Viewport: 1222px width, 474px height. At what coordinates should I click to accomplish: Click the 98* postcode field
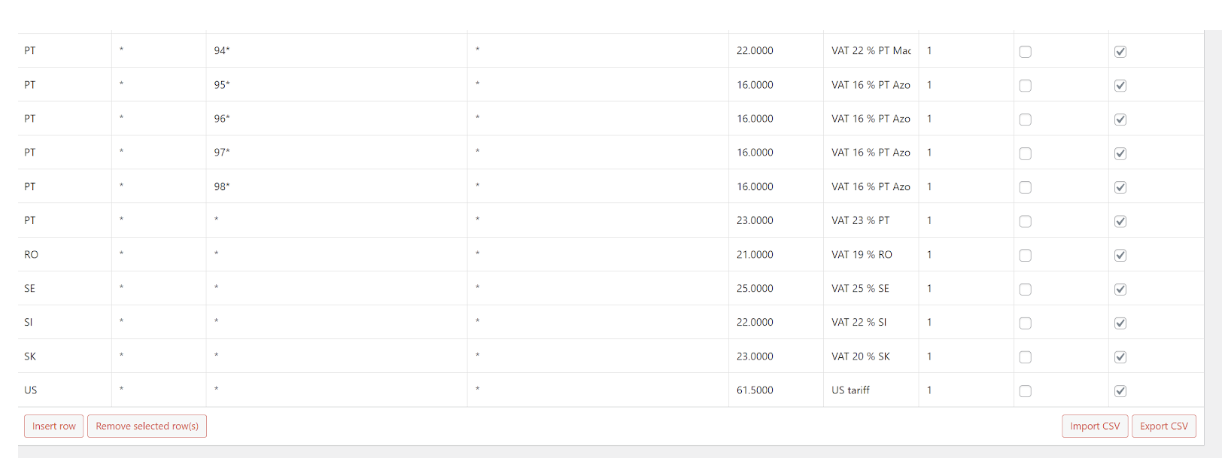click(x=335, y=186)
